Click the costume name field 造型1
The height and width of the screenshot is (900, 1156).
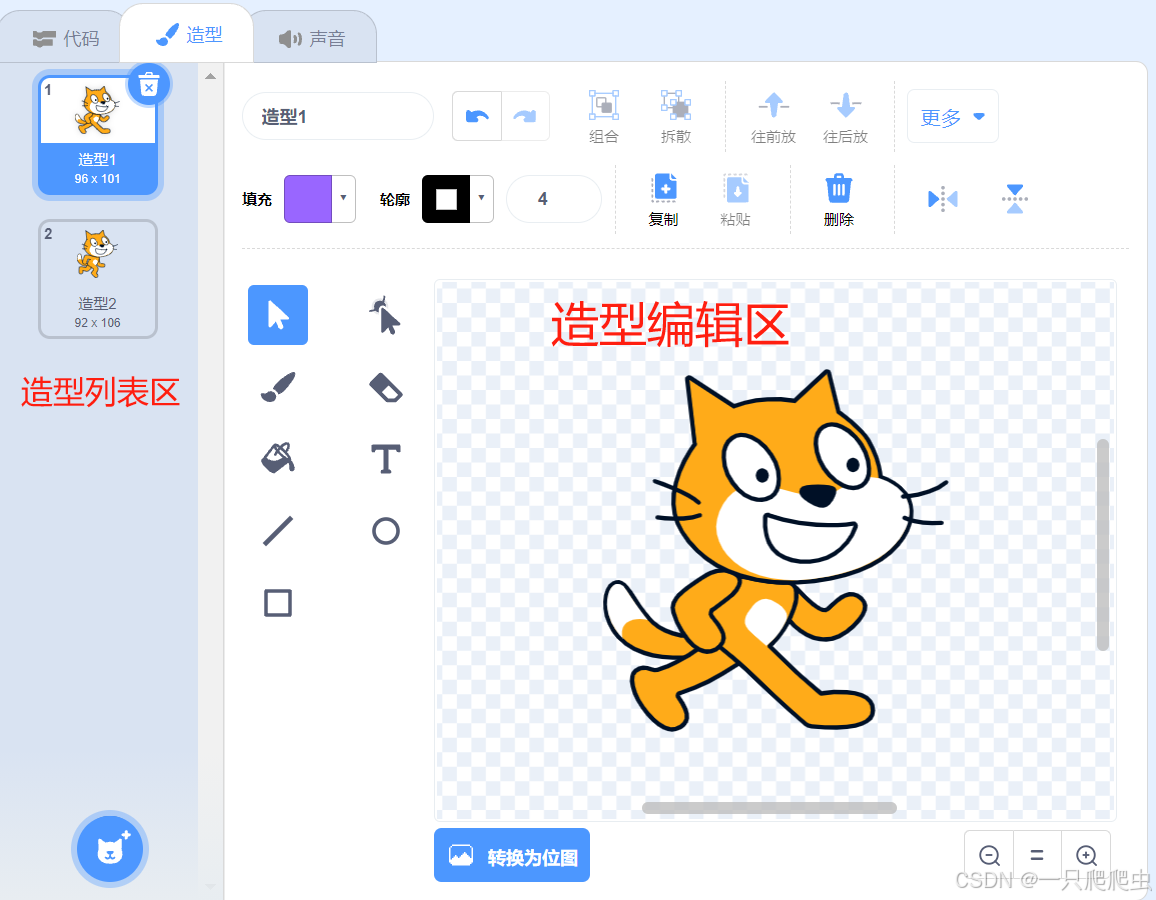click(x=338, y=116)
